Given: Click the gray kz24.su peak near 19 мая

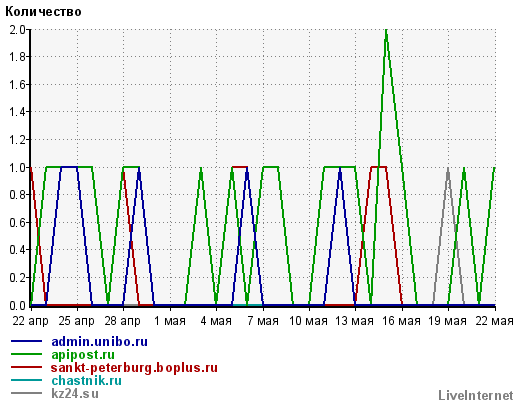Looking at the screenshot, I should pyautogui.click(x=448, y=169).
